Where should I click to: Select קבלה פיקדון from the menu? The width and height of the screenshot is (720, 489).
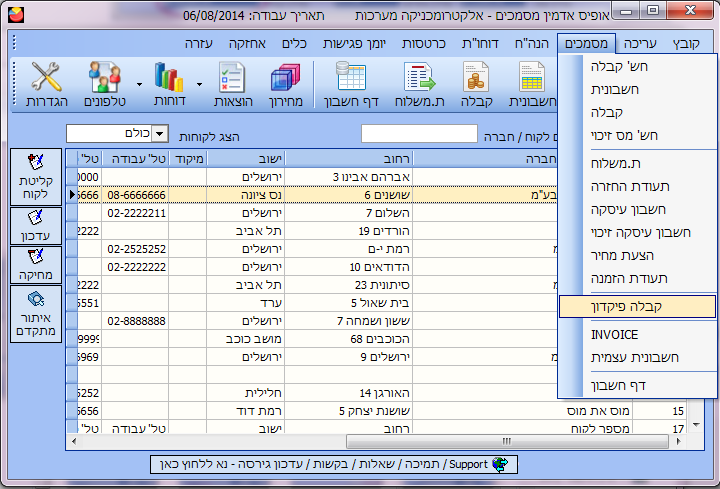coord(637,306)
